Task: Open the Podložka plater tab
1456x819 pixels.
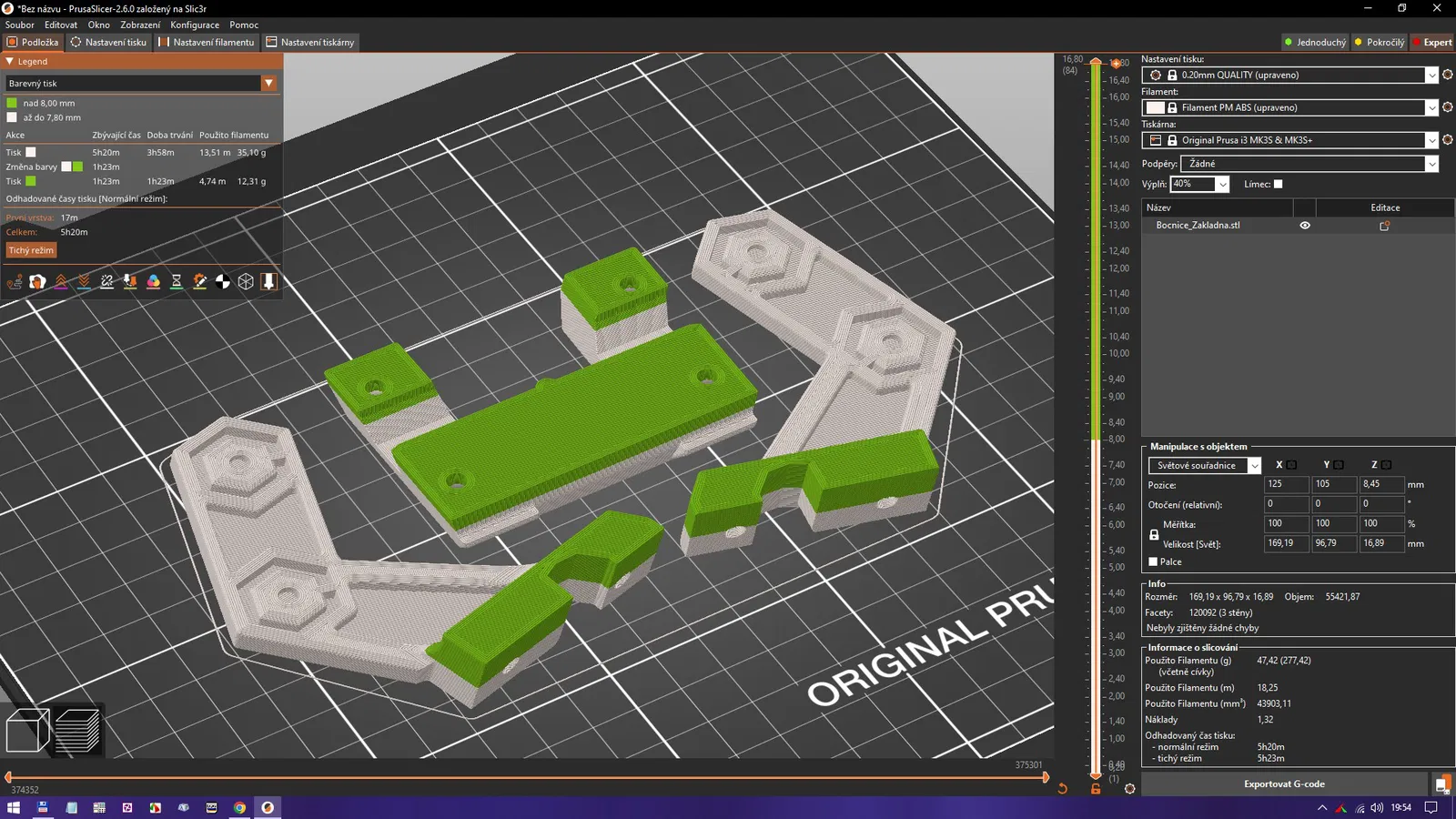Action: tap(33, 42)
